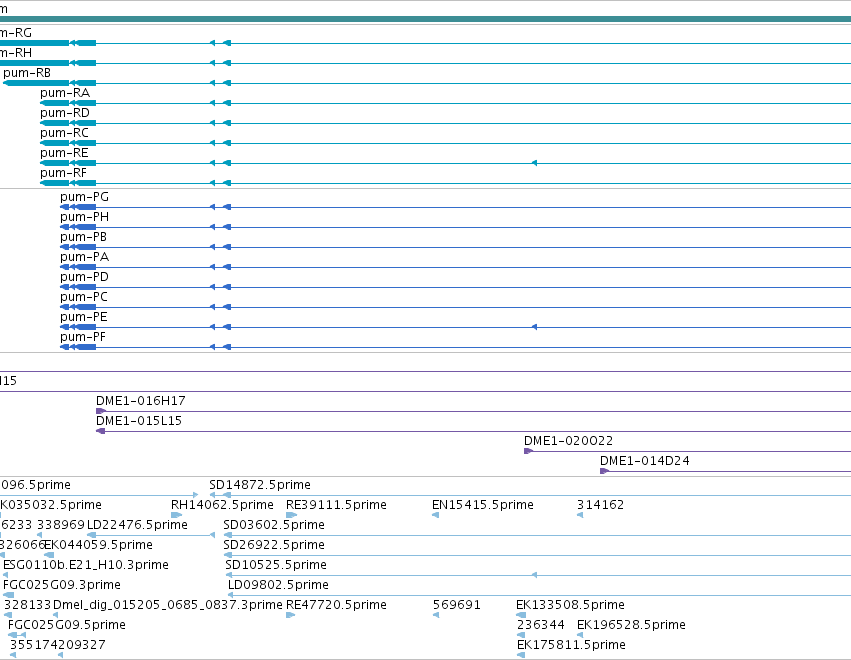Select the SD10525.5prime EST label
Screen dimensions: 851x660
276,566
